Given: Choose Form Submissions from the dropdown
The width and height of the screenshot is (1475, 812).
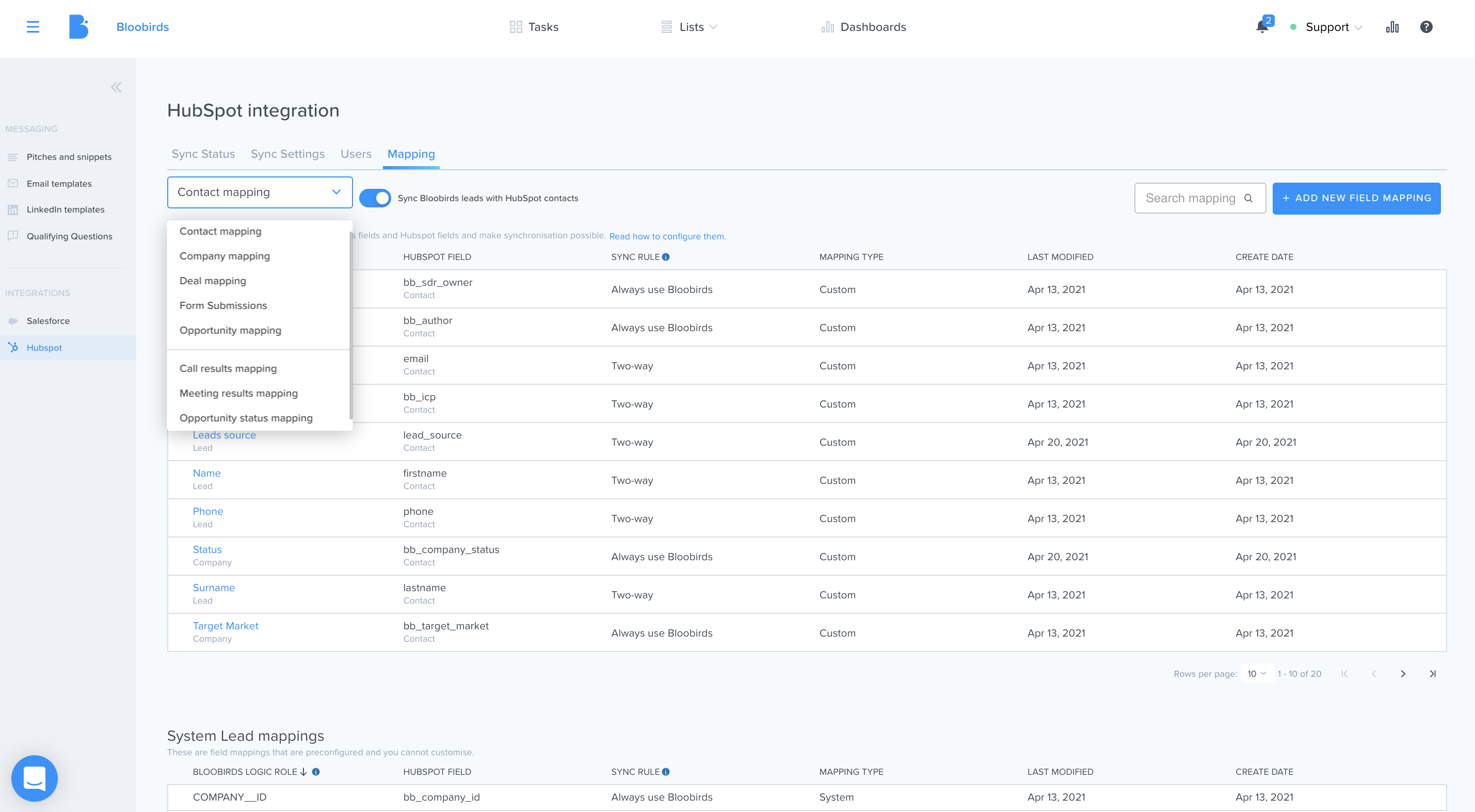Looking at the screenshot, I should (x=223, y=305).
